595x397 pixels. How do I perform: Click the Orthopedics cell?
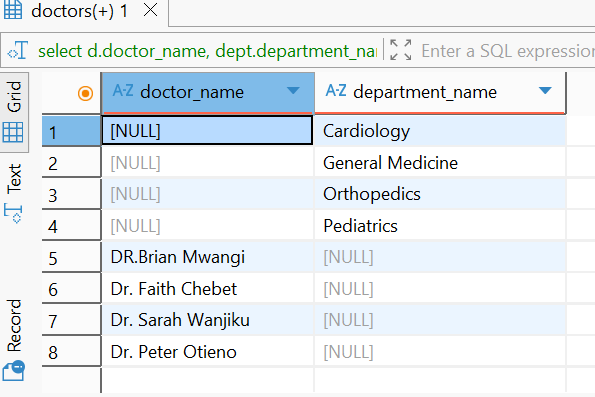[x=440, y=194]
